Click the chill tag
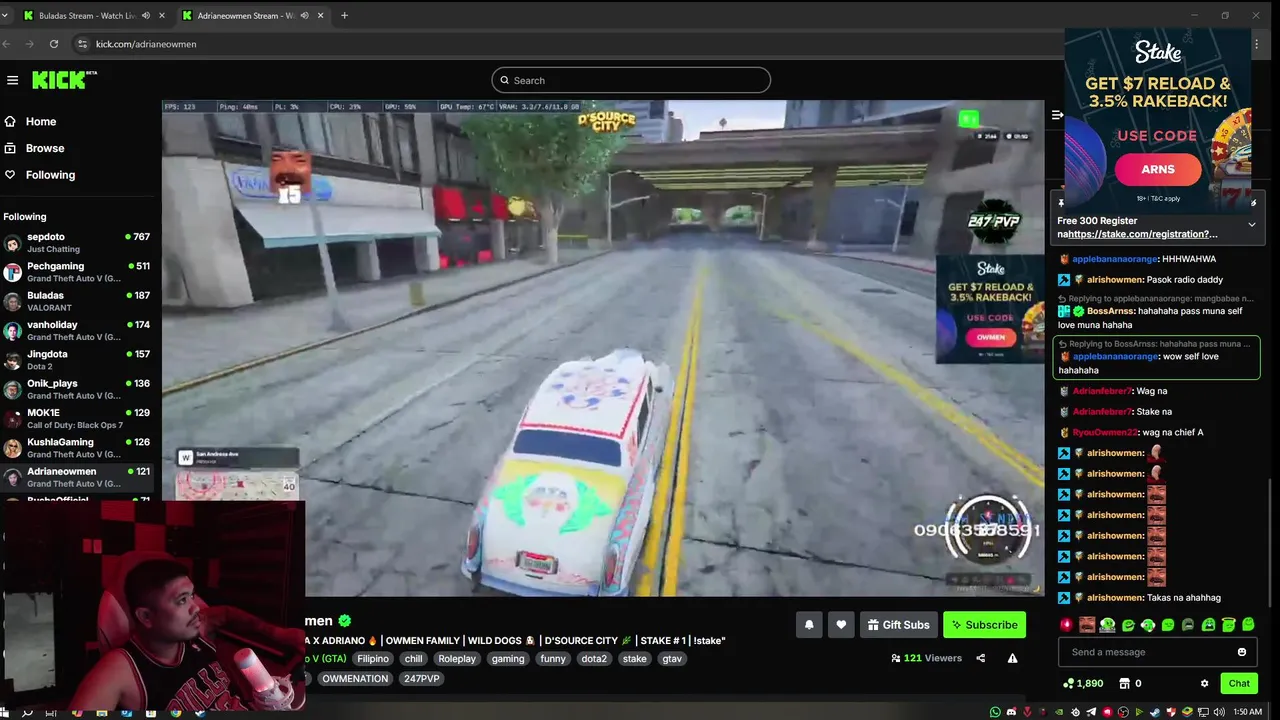The height and width of the screenshot is (720, 1280). click(x=413, y=659)
